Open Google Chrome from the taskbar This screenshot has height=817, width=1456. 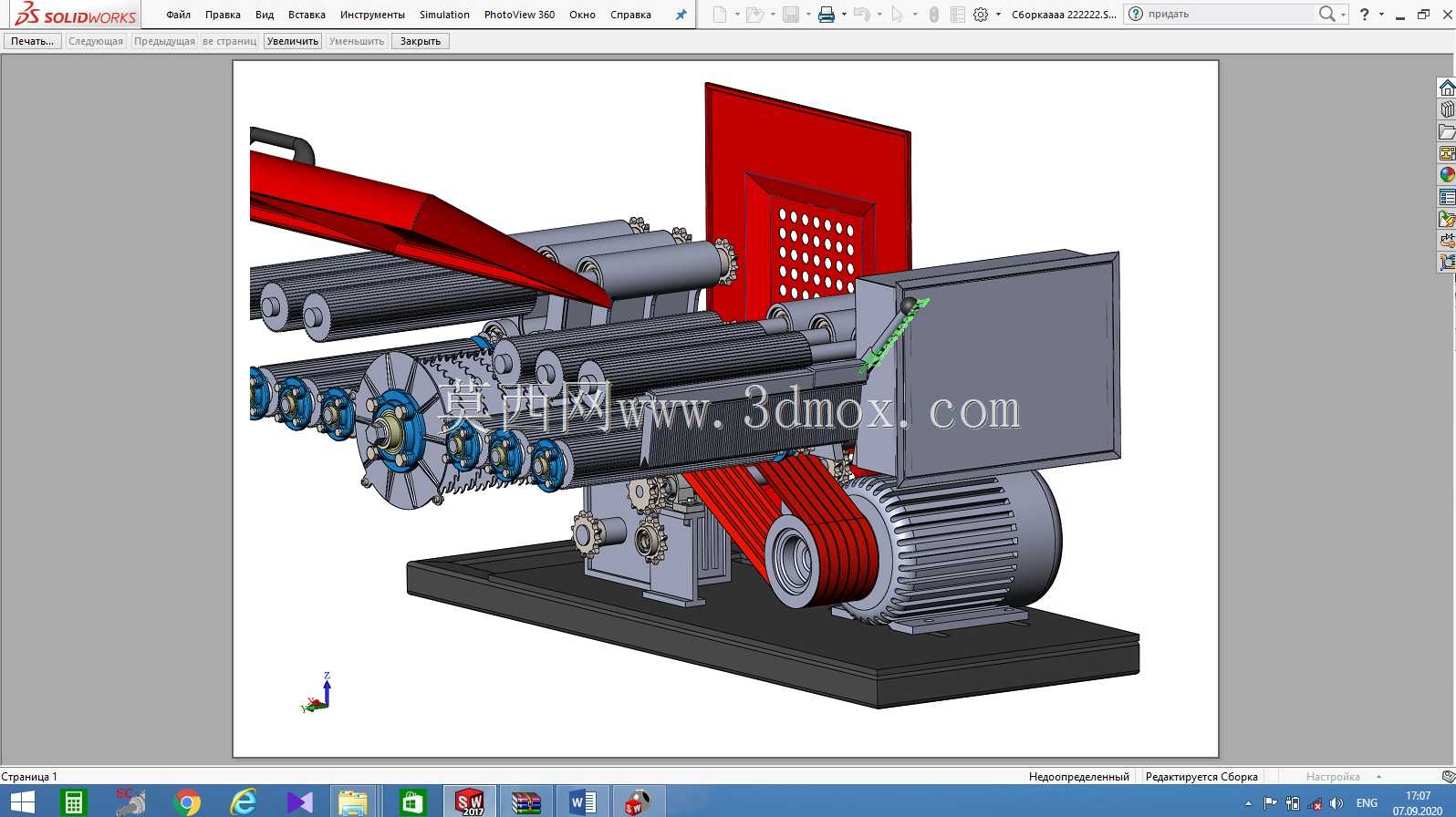coord(187,802)
